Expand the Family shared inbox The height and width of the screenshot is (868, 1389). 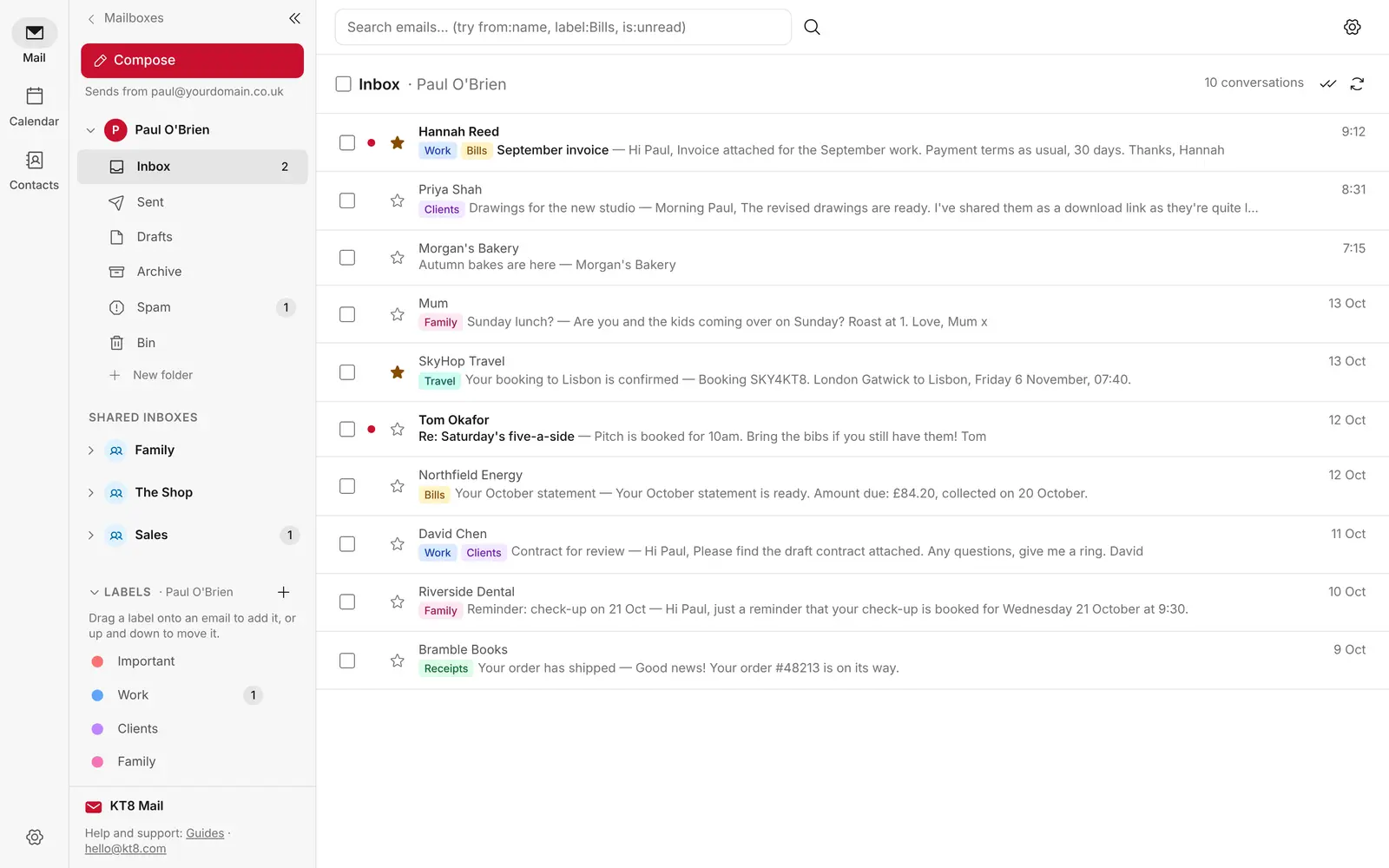[x=90, y=450]
